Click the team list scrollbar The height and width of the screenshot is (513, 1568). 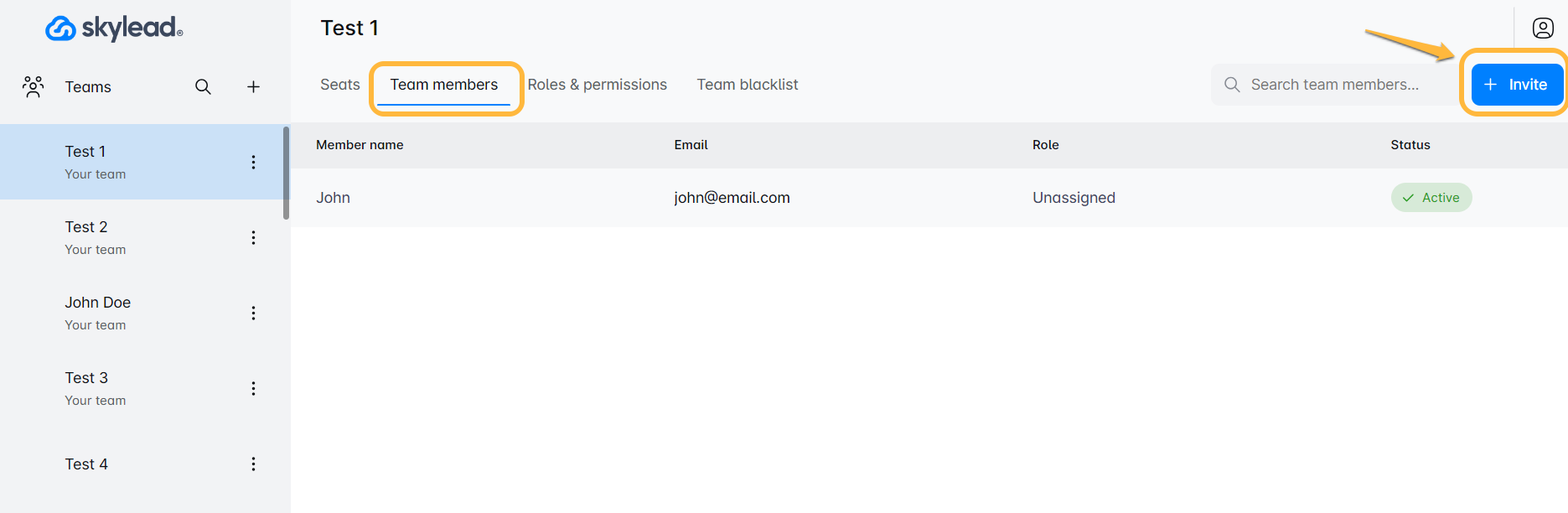(x=286, y=173)
